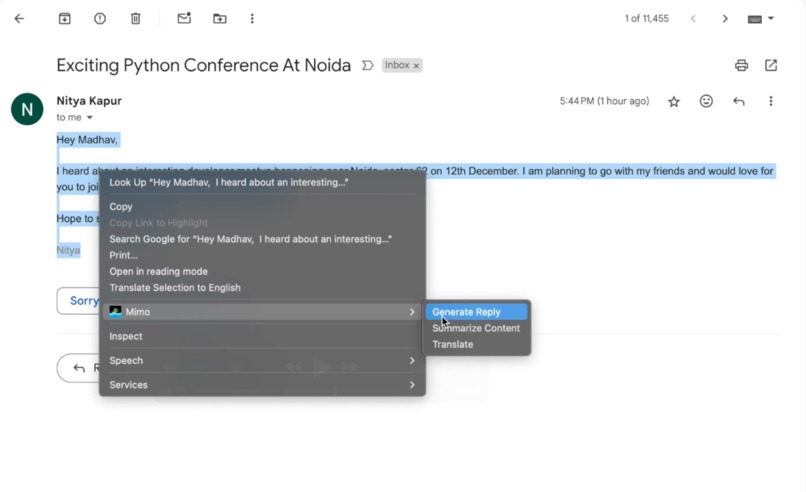
Task: Click sender name Nitya Kapur
Action: (x=89, y=101)
